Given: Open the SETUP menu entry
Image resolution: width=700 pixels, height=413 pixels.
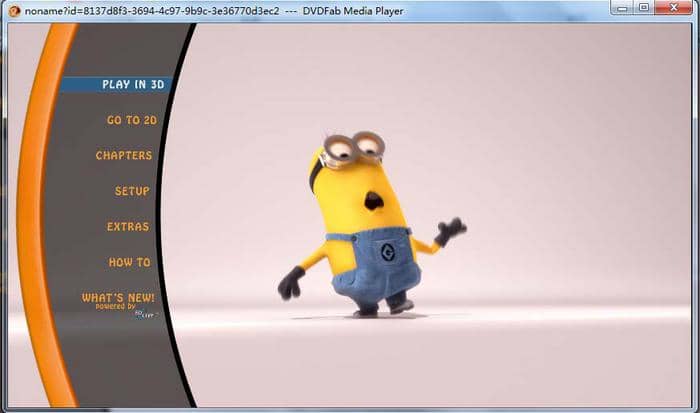Looking at the screenshot, I should (132, 191).
